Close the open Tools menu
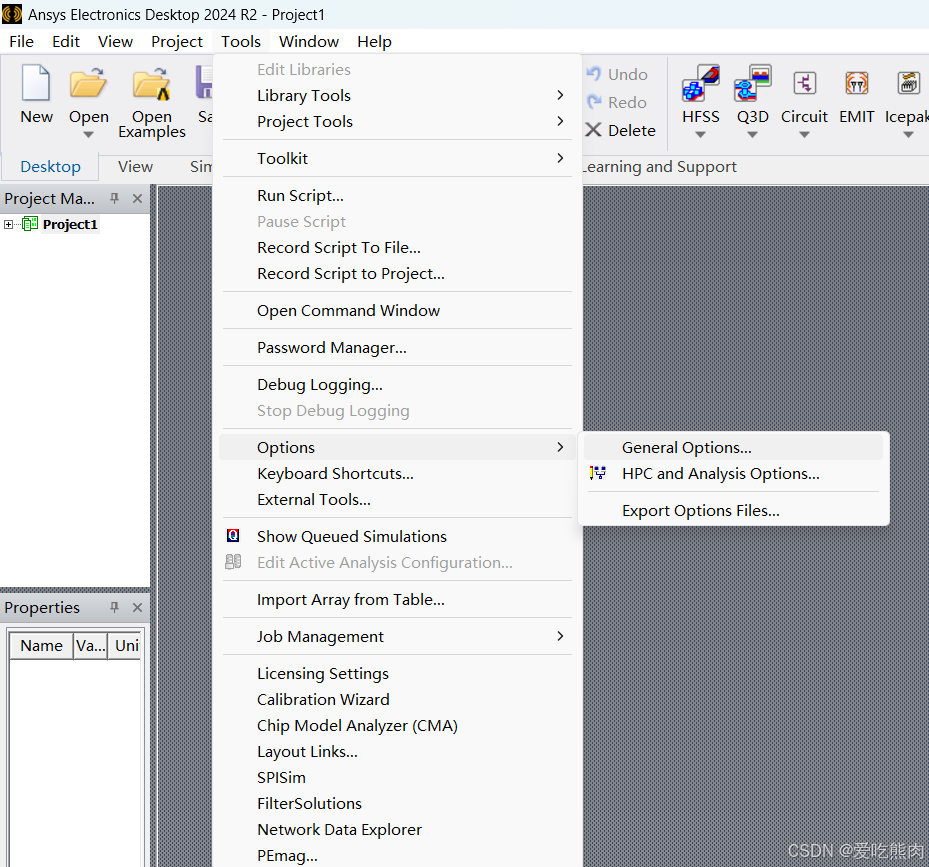The height and width of the screenshot is (867, 929). 241,41
